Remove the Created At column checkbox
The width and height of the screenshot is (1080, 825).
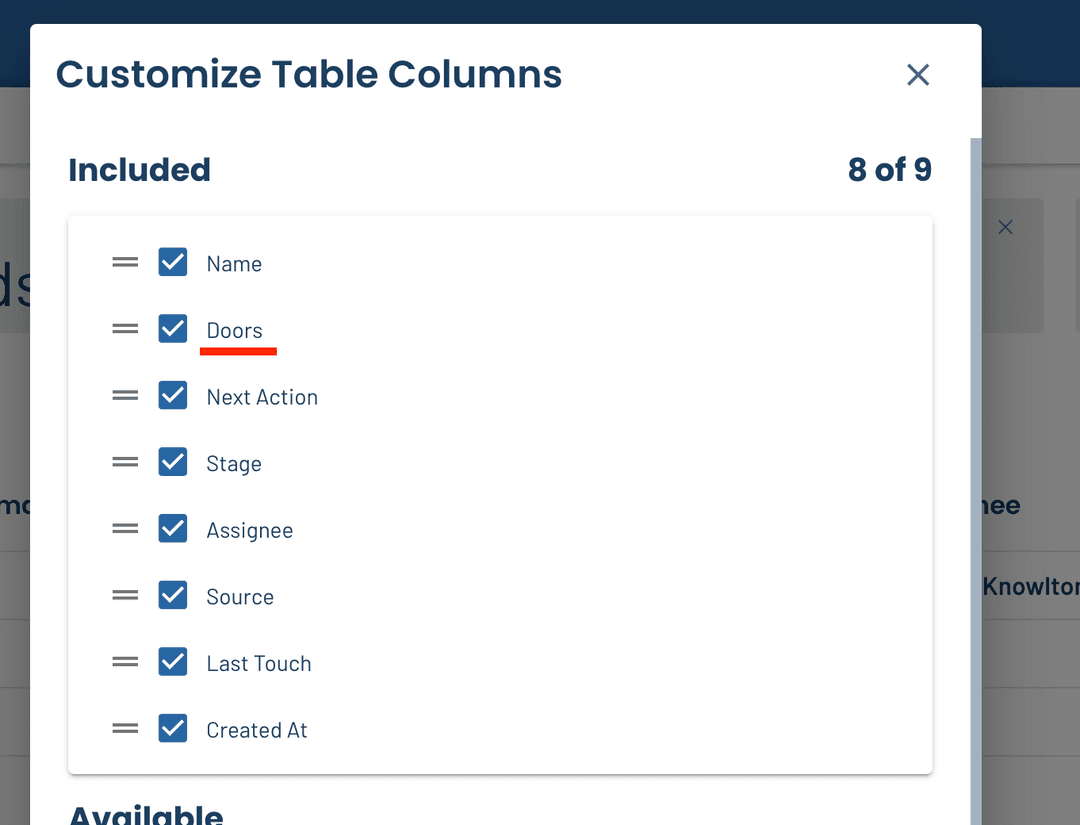(173, 729)
